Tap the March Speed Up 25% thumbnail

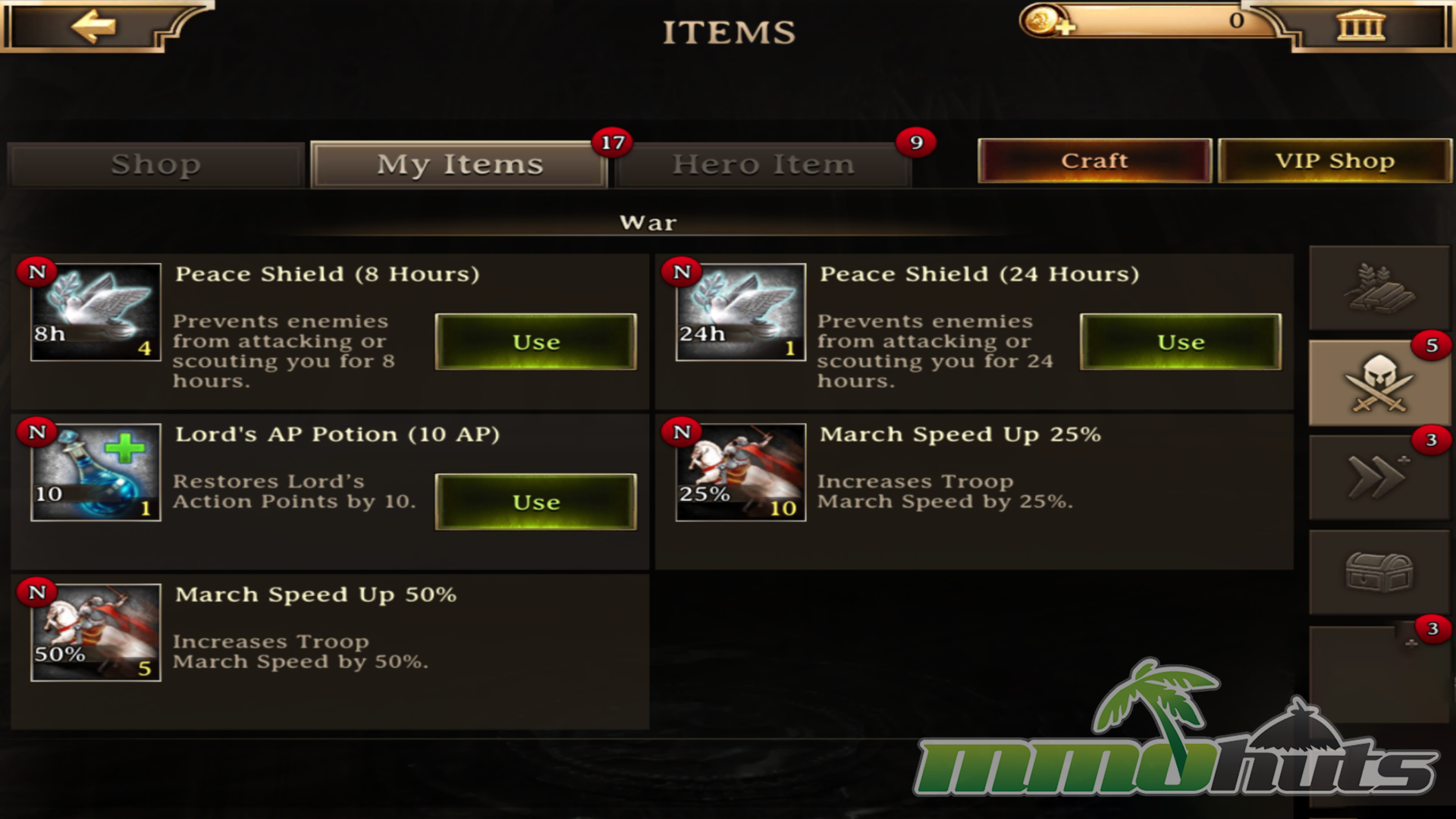pyautogui.click(x=740, y=472)
